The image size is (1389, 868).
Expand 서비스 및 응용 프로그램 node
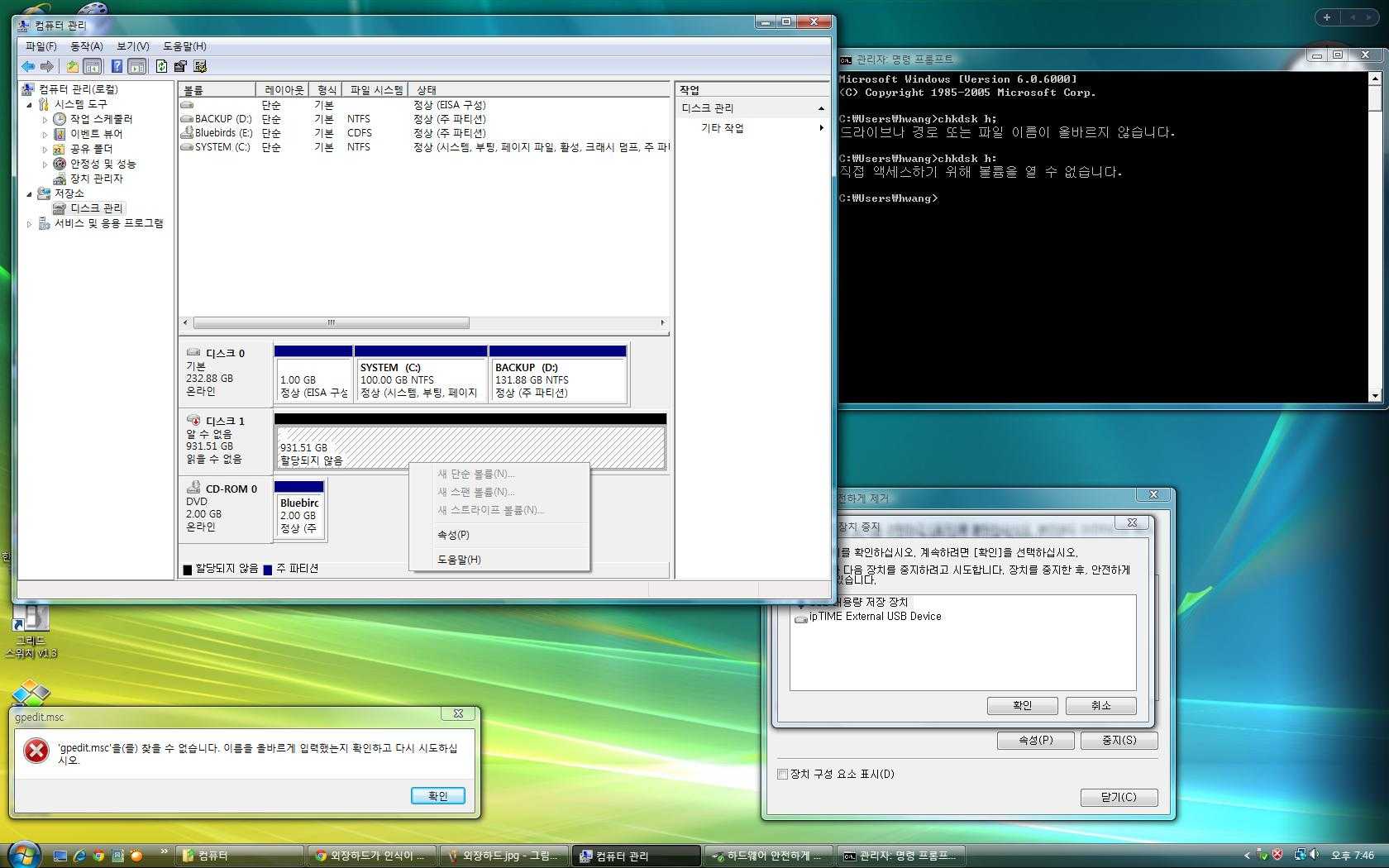pyautogui.click(x=30, y=224)
